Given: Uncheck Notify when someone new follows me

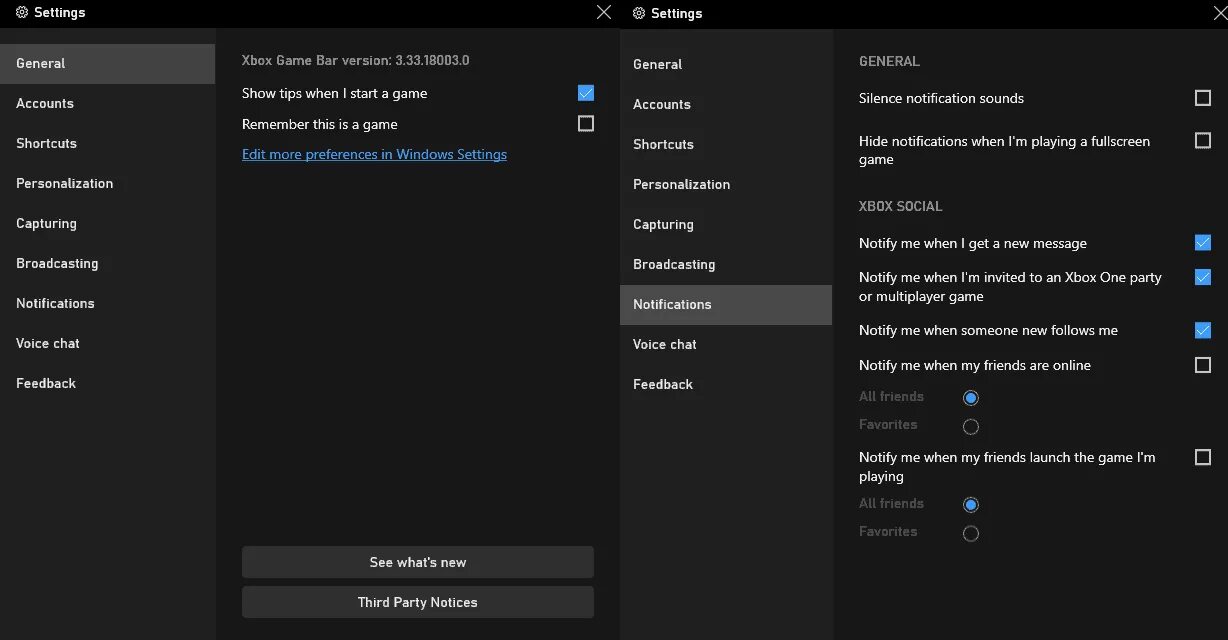Looking at the screenshot, I should 1203,330.
